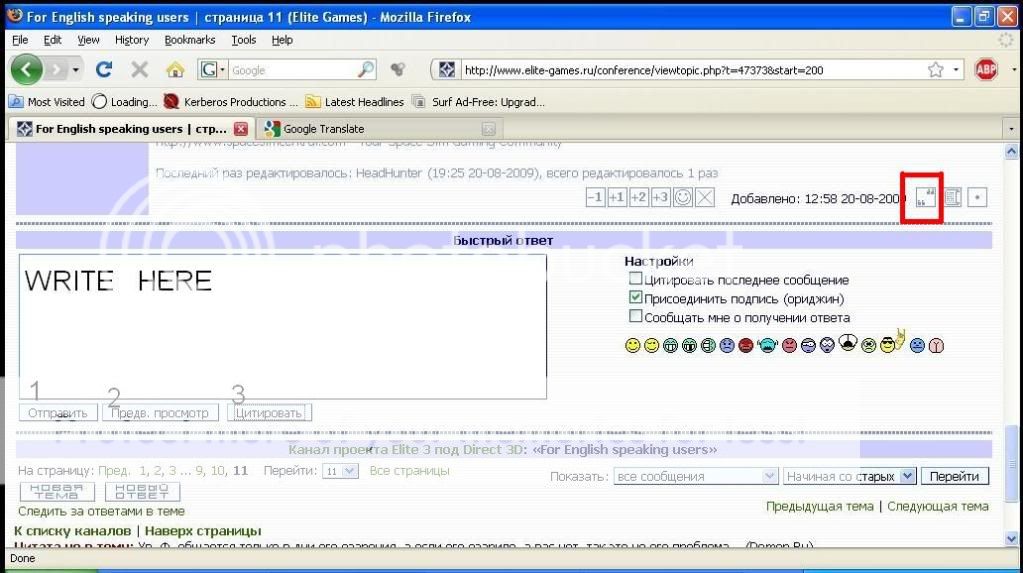Open the Начиная со старых sort dropdown
The height and width of the screenshot is (573, 1023).
(x=849, y=477)
